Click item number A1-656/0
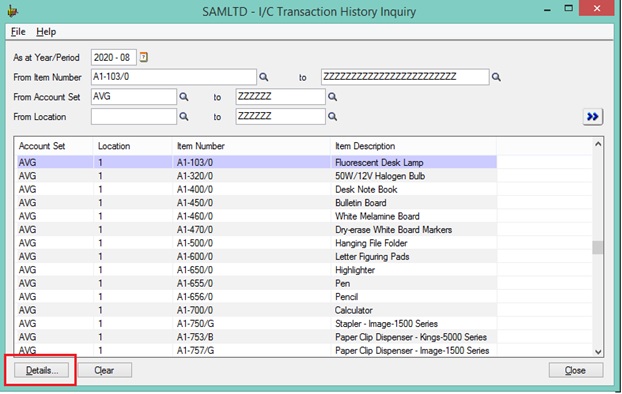Screen dimensions: 622x394 coord(195,297)
